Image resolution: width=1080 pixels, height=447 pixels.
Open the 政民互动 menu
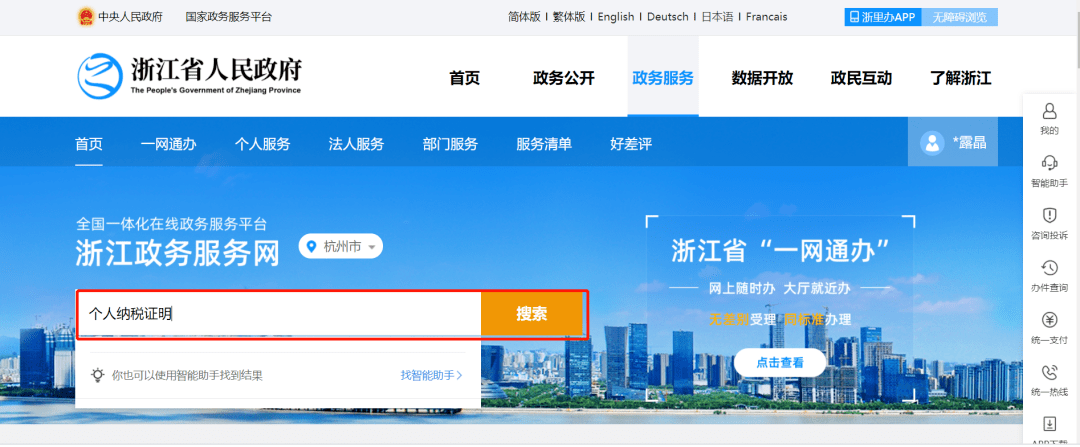tap(861, 78)
